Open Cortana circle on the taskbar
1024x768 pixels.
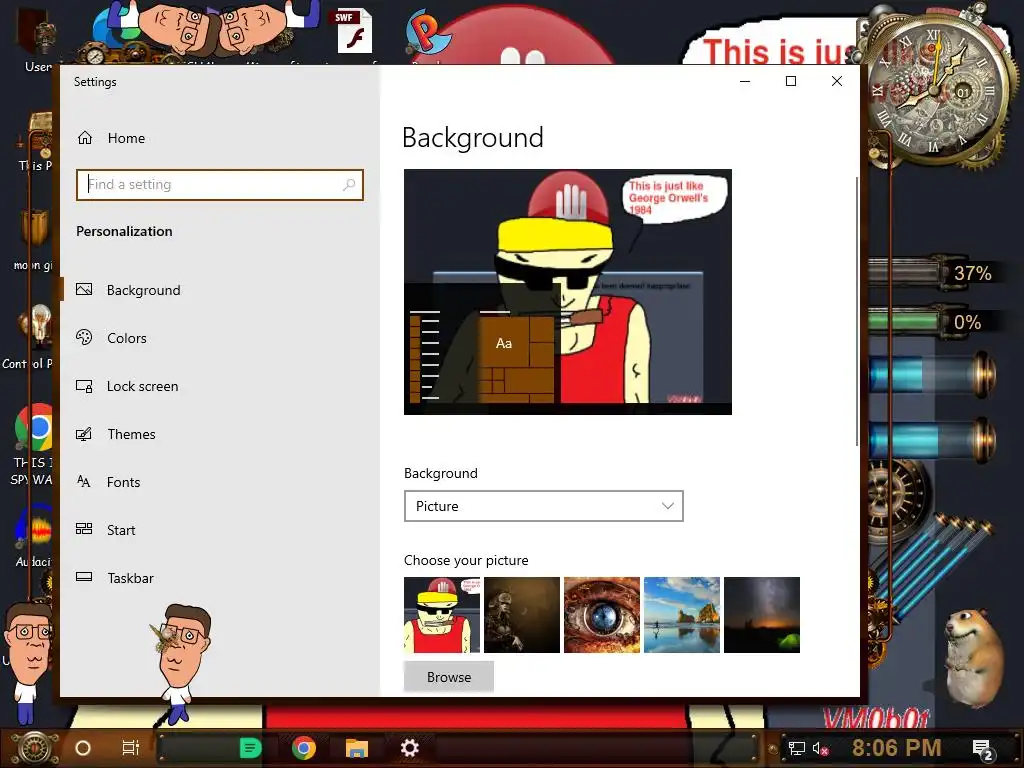[x=83, y=748]
